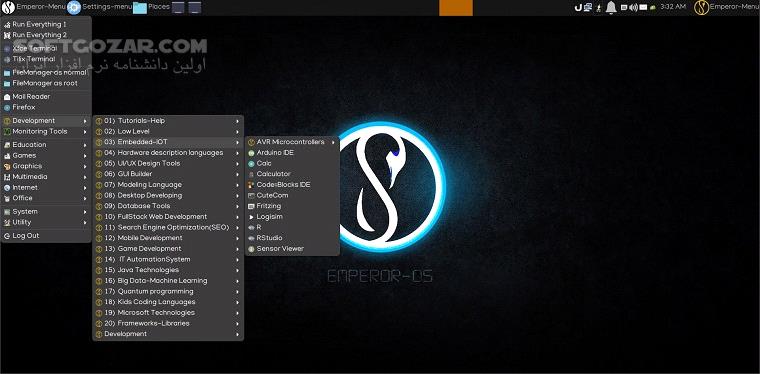
Task: Expand the Tutorials-Help submenu arrow
Action: (238, 121)
